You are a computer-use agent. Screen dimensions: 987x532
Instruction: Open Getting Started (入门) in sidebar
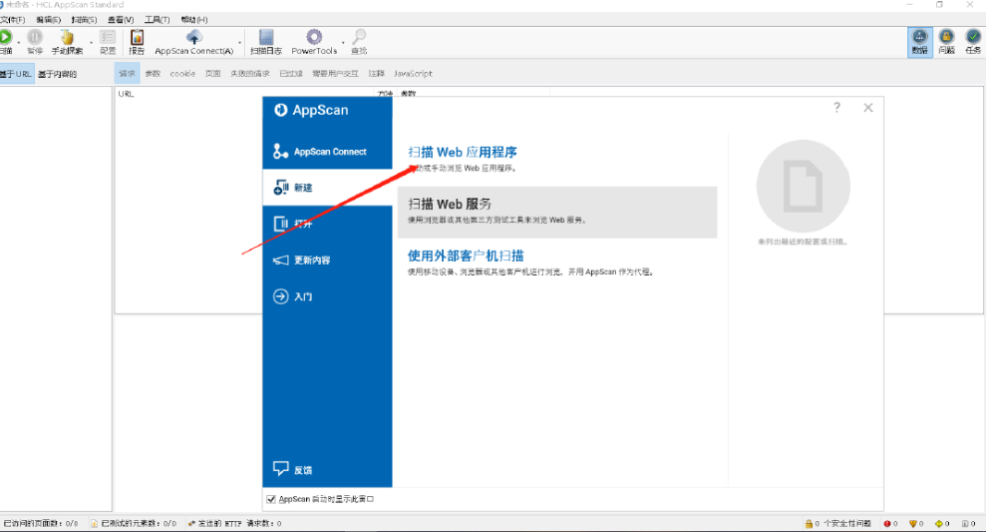point(327,297)
